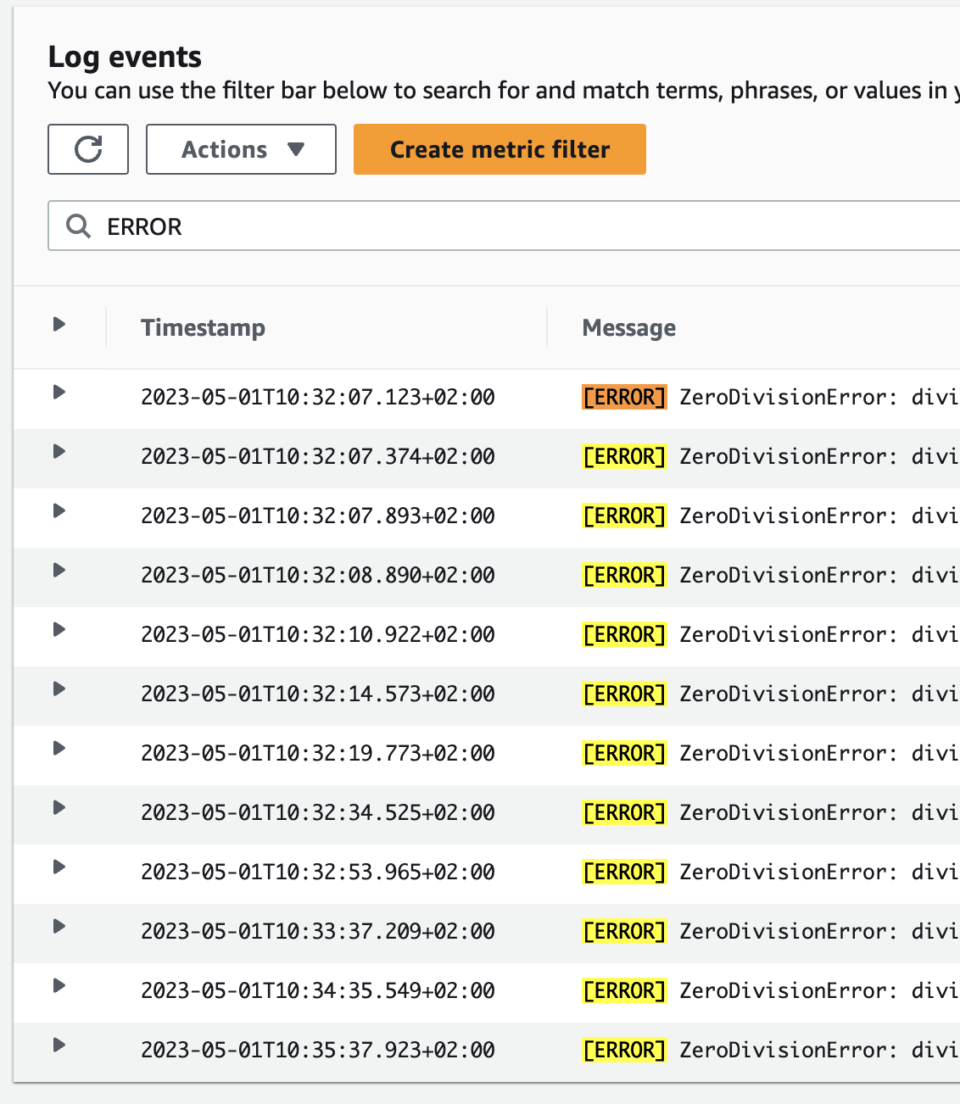
Task: Sort by the Timestamp column header
Action: coord(203,327)
